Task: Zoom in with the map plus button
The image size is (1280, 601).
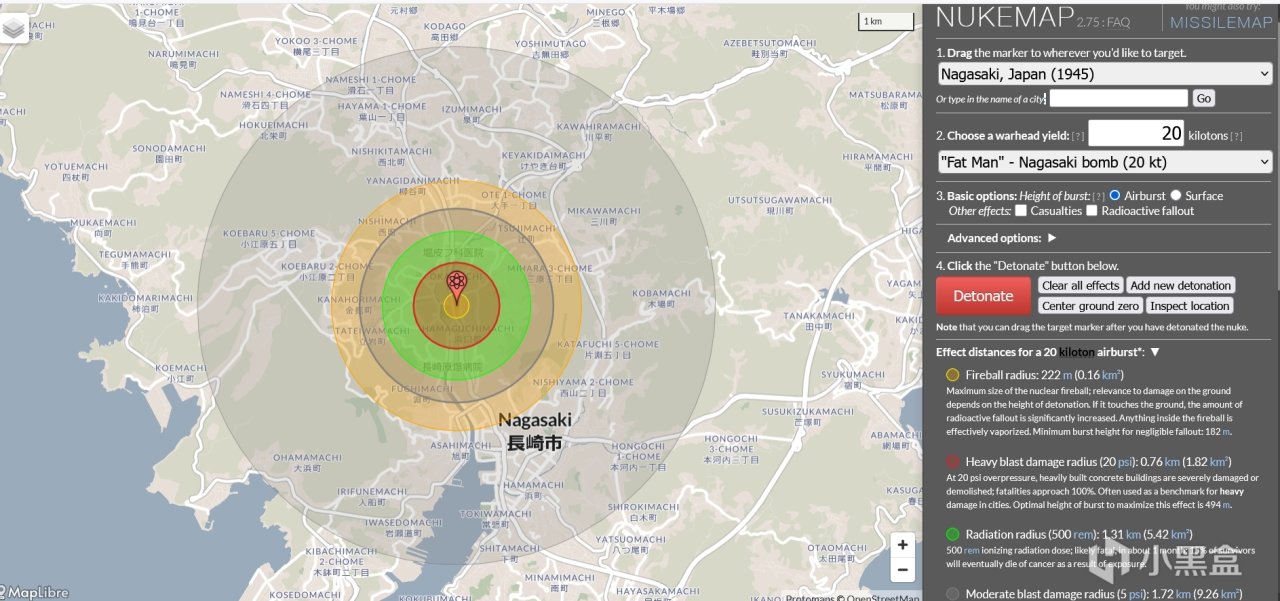Action: 903,545
